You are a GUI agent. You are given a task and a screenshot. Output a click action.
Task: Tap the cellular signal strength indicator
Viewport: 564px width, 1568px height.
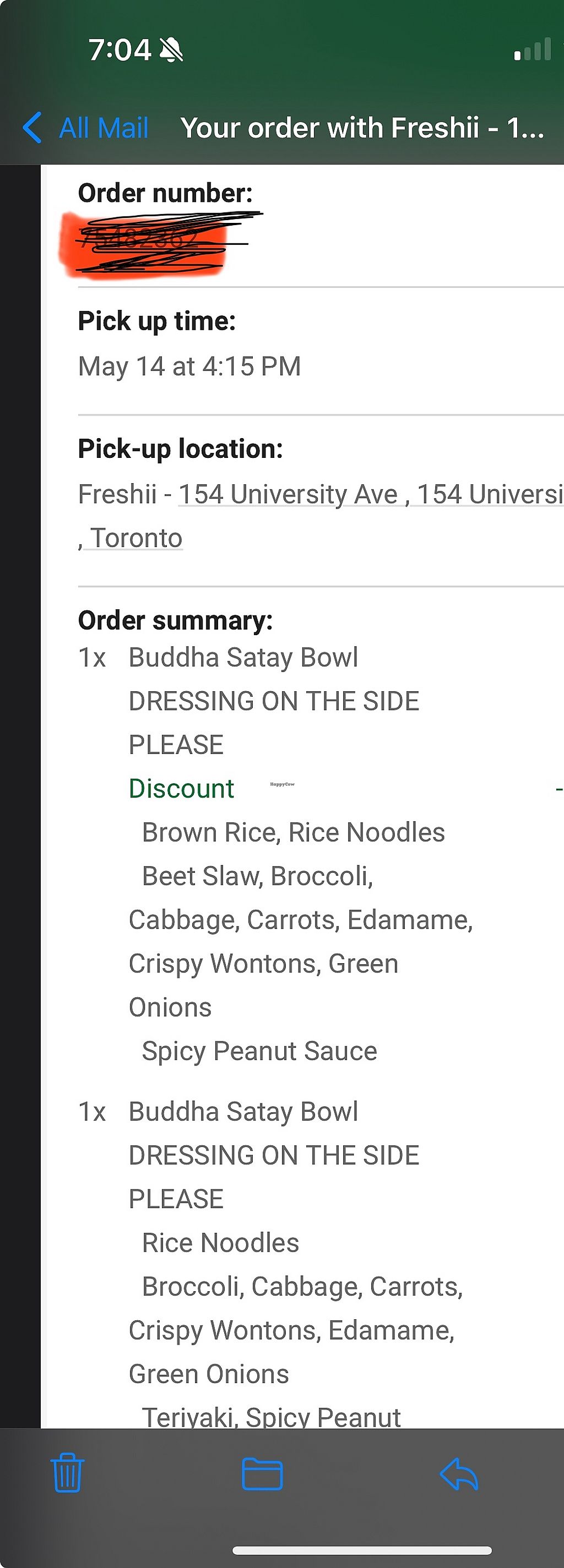tap(532, 50)
